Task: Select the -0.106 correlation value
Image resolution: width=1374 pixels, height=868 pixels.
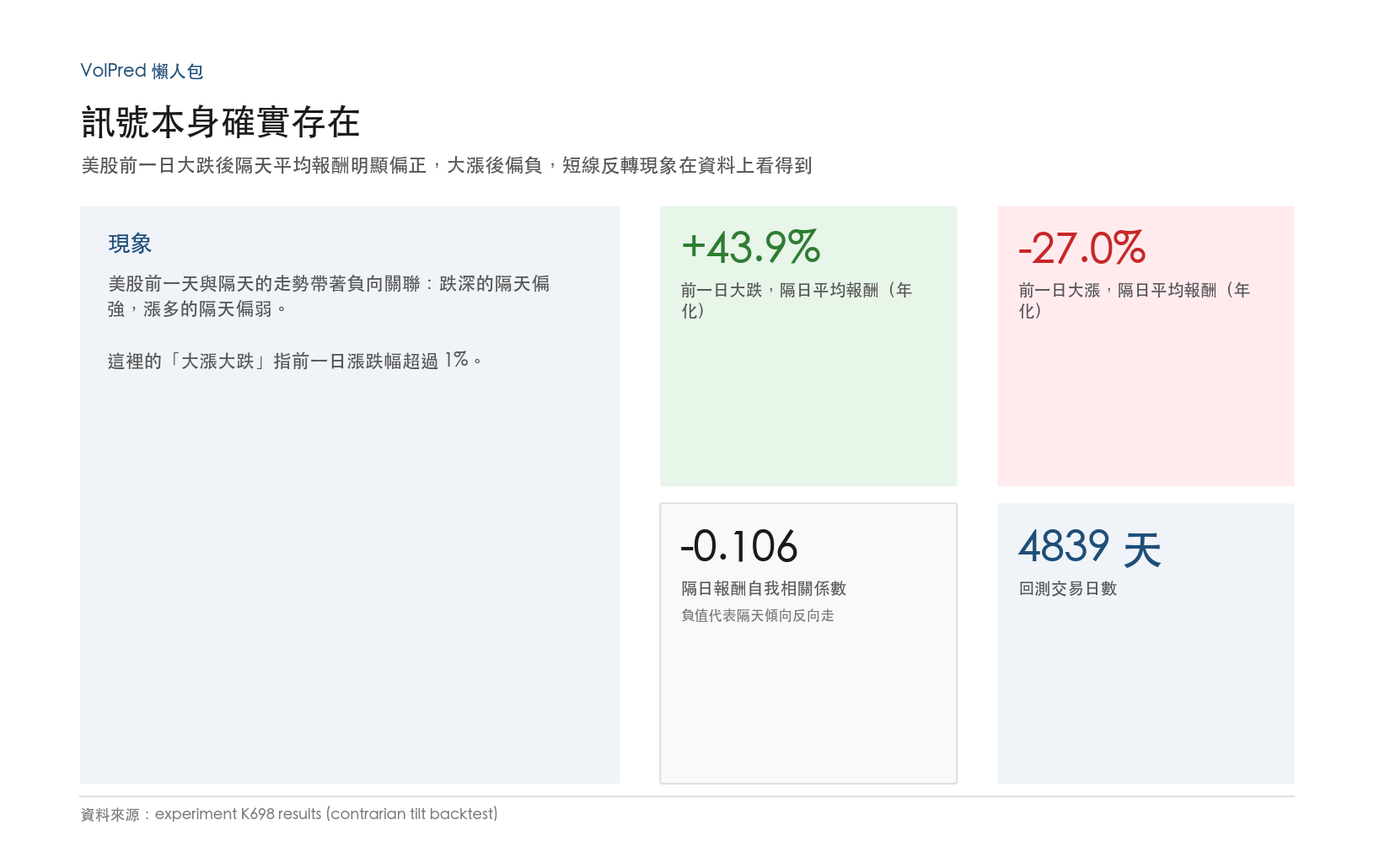Action: pos(739,546)
